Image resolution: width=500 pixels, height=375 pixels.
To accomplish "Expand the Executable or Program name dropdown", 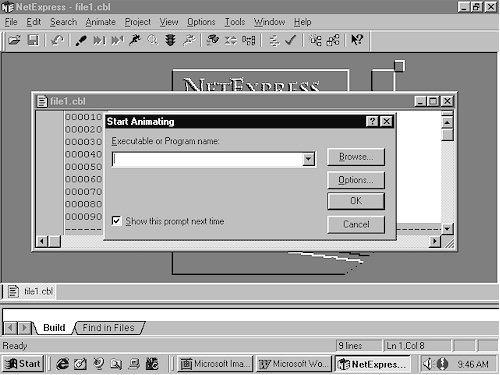I will click(x=309, y=159).
